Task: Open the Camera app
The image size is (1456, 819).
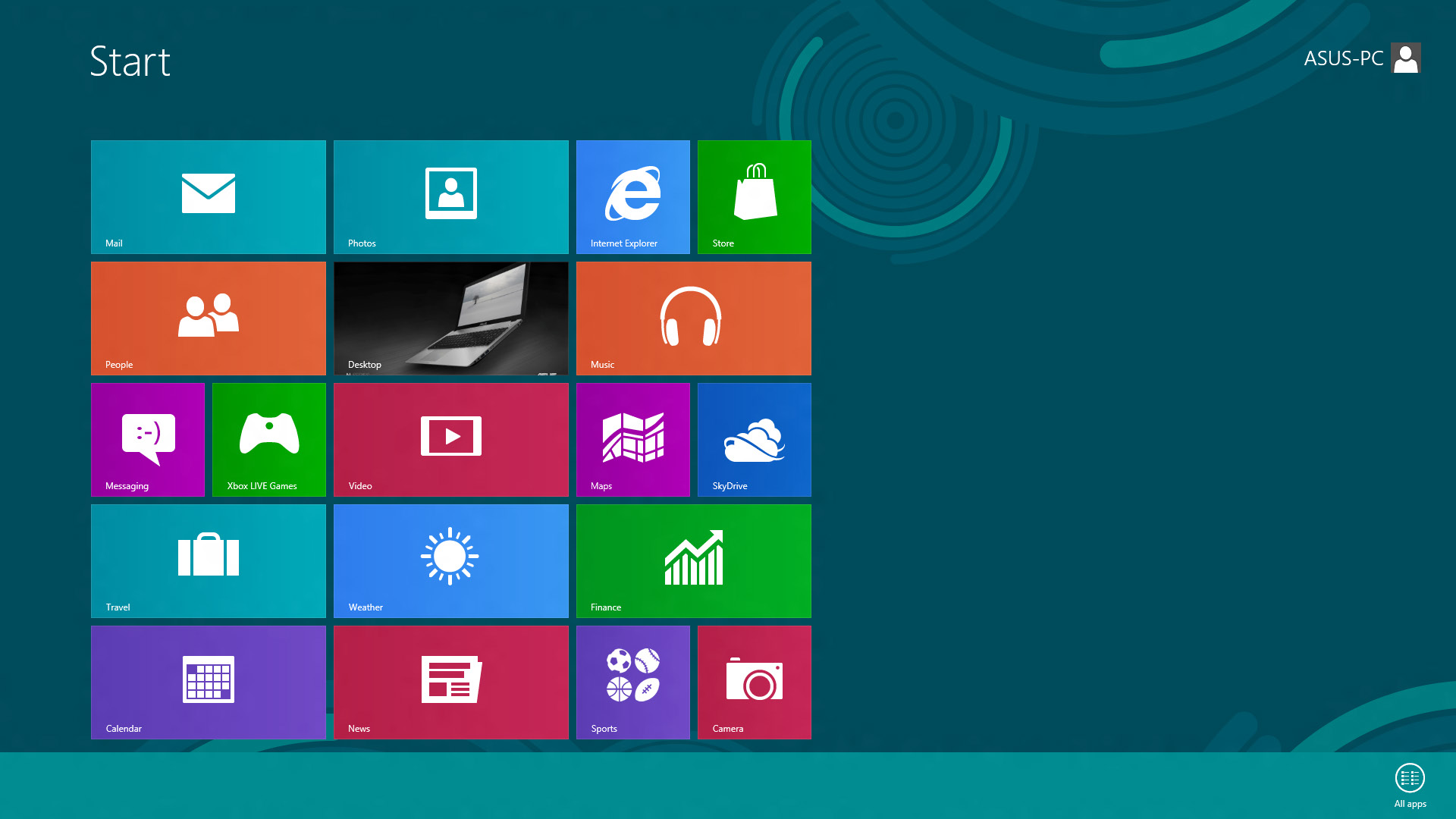Action: tap(754, 682)
